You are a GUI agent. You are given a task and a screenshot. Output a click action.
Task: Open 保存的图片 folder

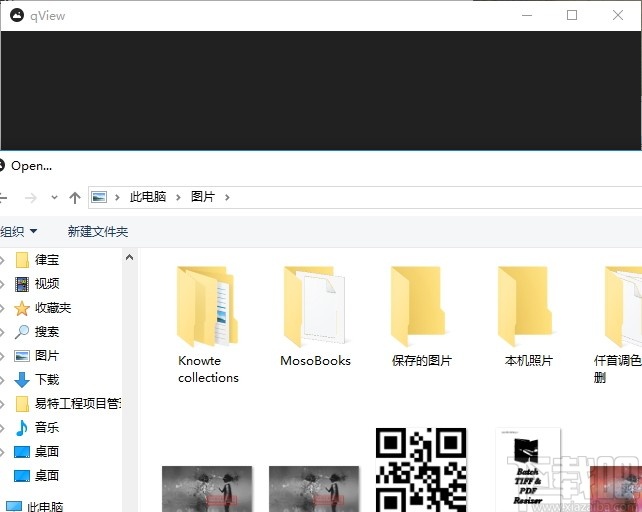click(422, 316)
